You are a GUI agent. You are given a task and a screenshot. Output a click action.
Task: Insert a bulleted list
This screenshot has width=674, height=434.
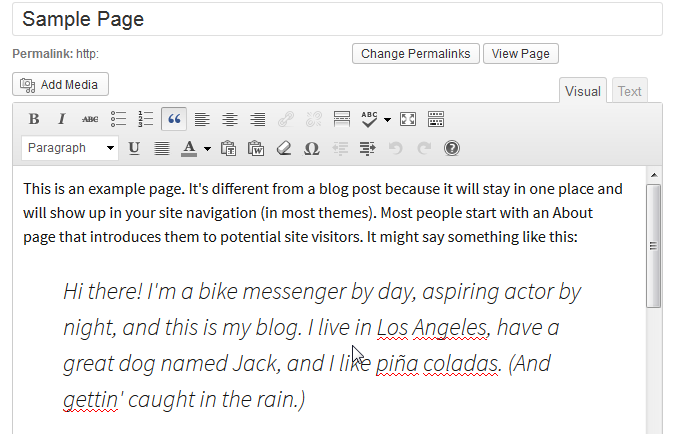pos(118,119)
